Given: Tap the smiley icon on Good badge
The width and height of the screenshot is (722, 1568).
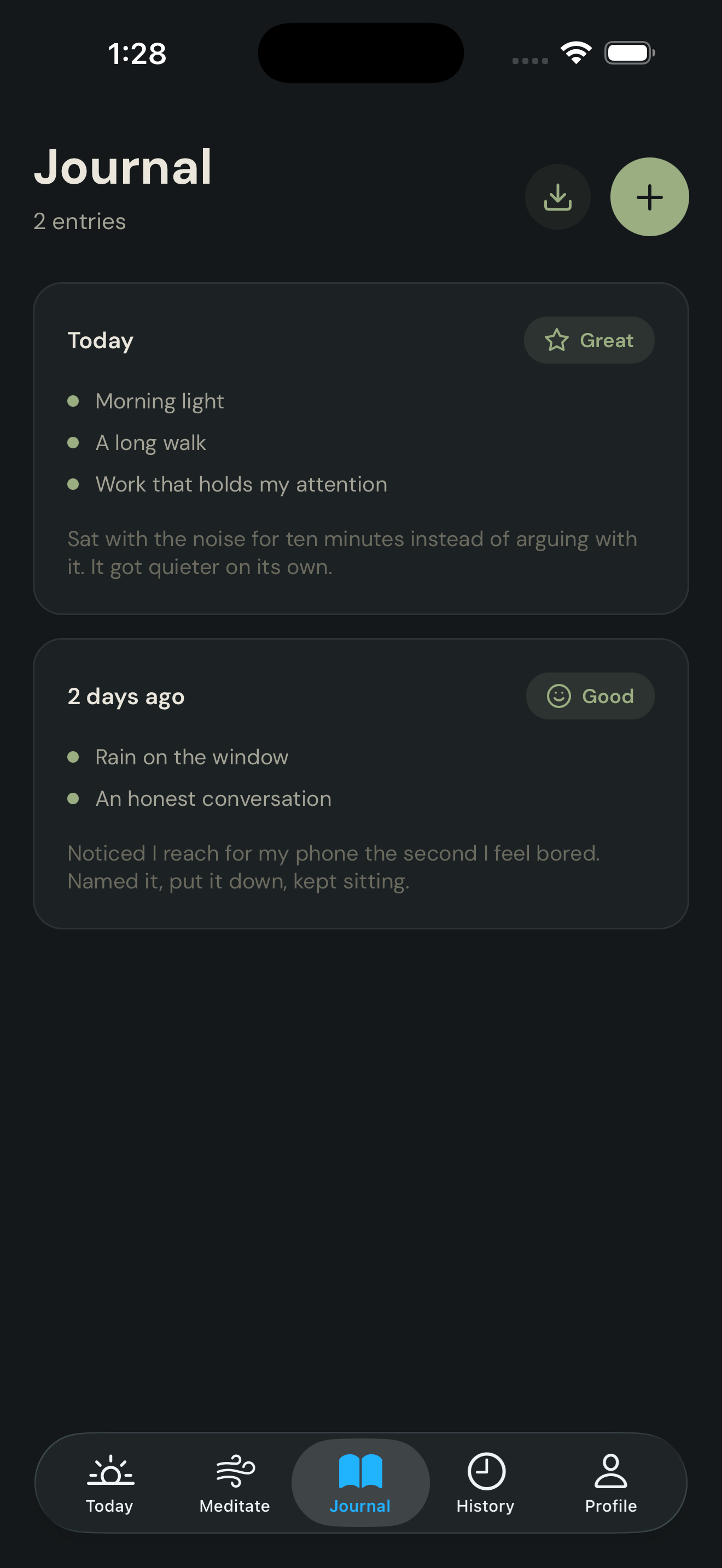Looking at the screenshot, I should [558, 696].
